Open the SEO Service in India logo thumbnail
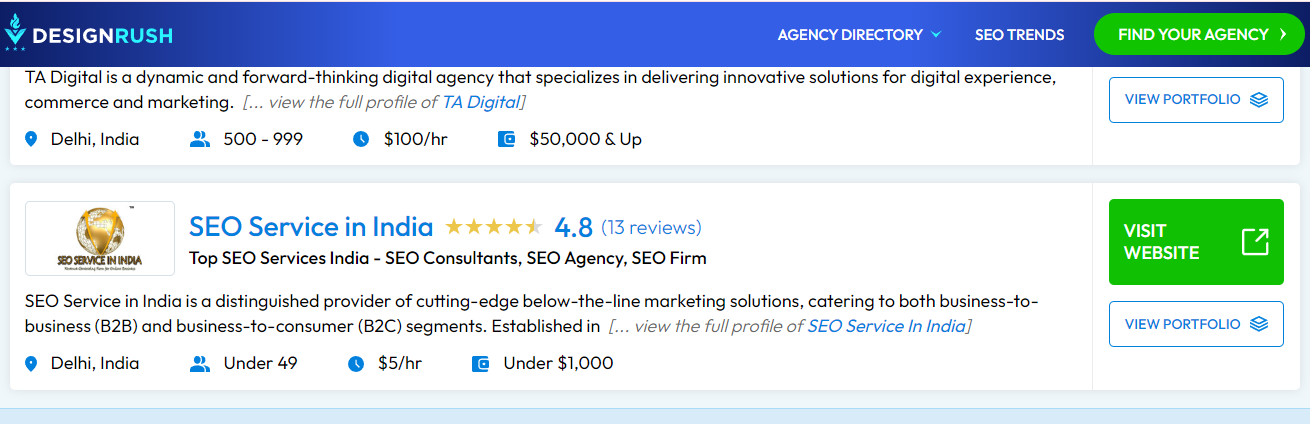 (100, 238)
